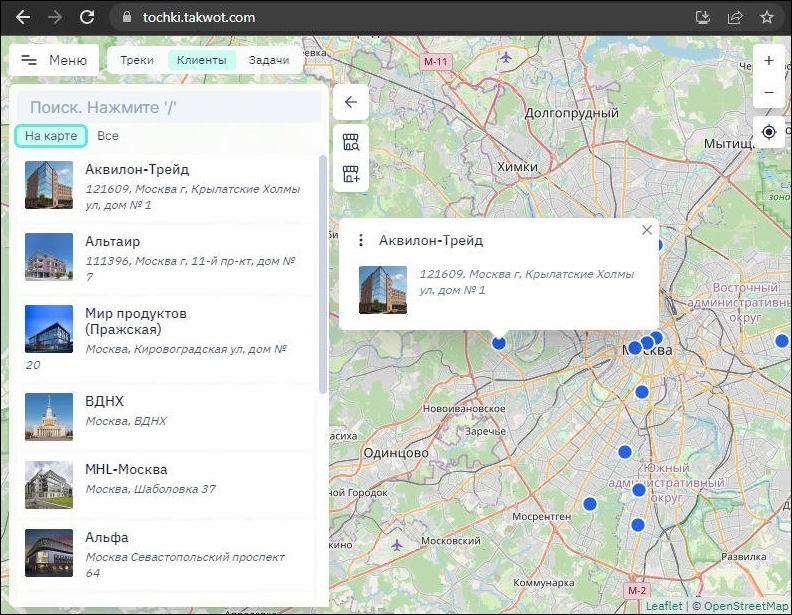
Task: Zoom out on the map
Action: [768, 93]
